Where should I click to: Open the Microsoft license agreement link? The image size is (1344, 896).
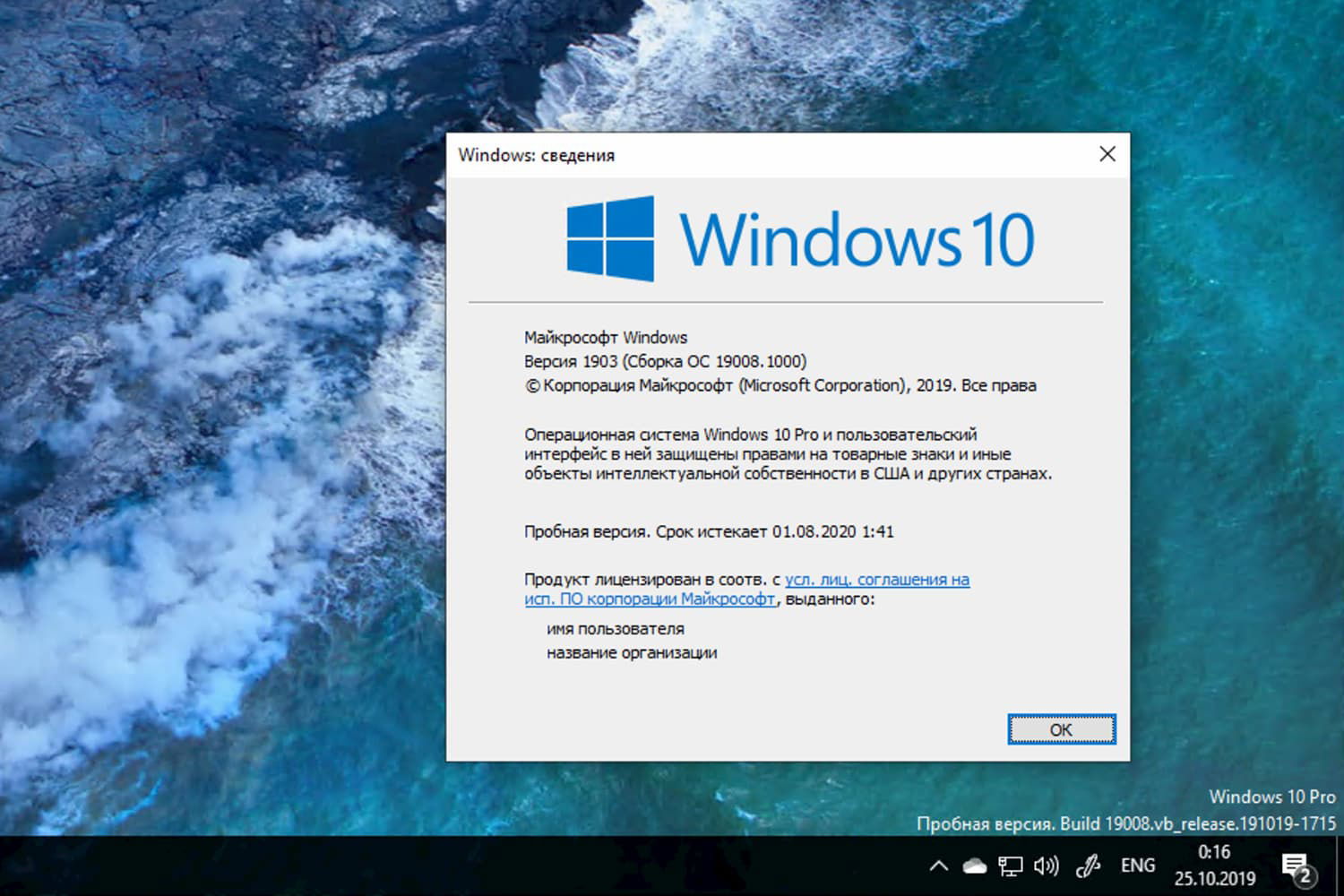[x=877, y=580]
